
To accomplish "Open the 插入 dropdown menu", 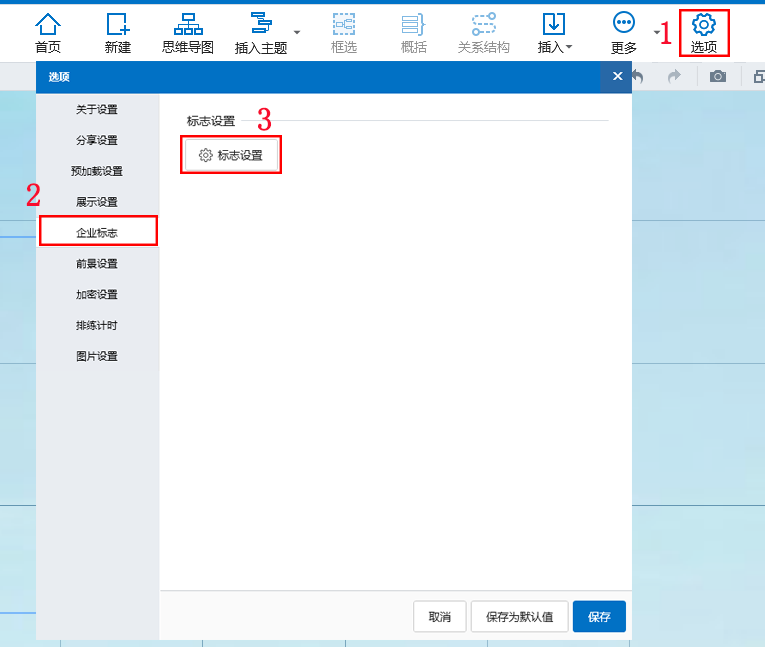I will pos(554,32).
